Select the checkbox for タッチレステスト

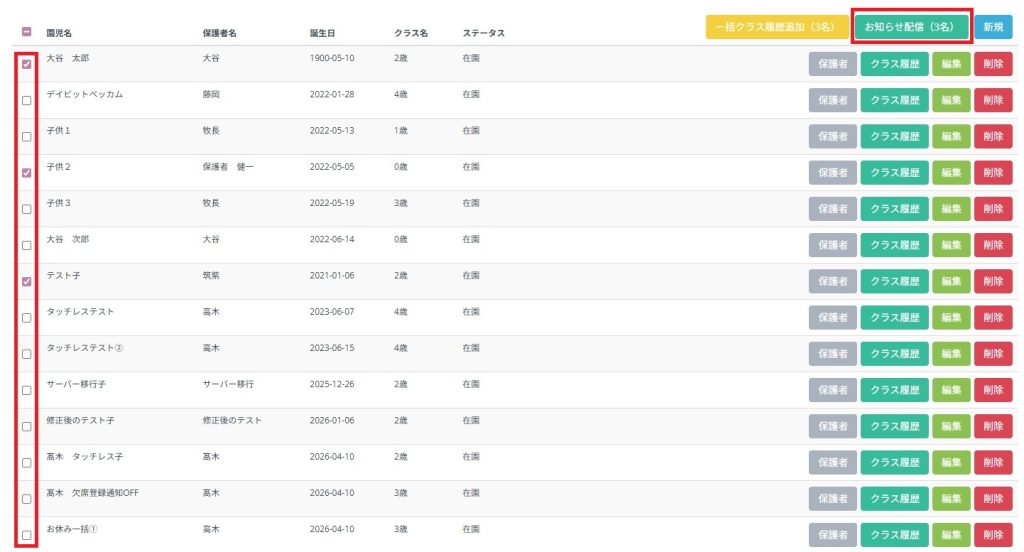click(x=27, y=318)
